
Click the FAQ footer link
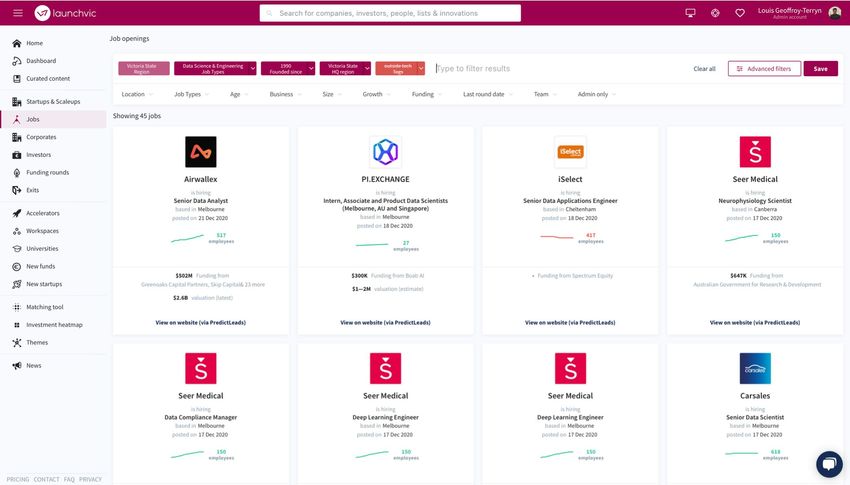69,480
